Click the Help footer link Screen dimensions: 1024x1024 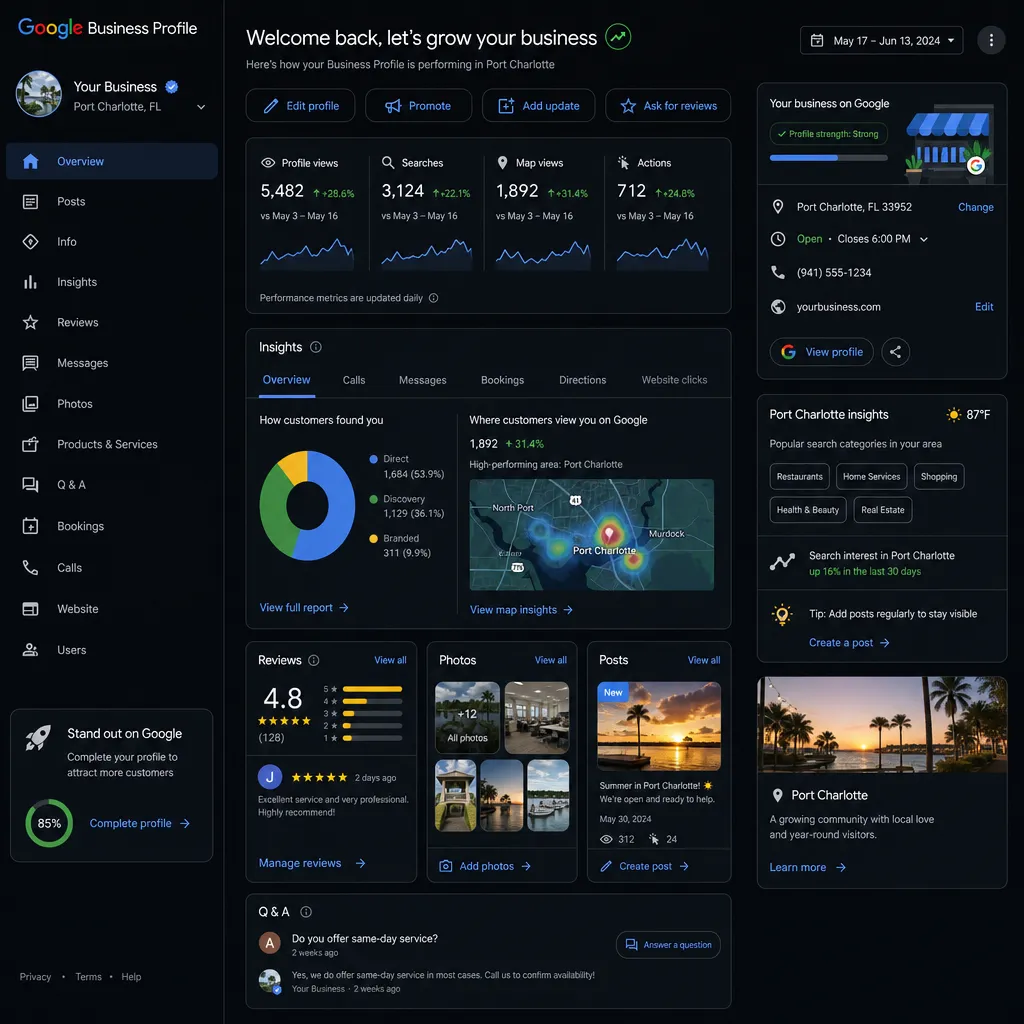coord(131,977)
